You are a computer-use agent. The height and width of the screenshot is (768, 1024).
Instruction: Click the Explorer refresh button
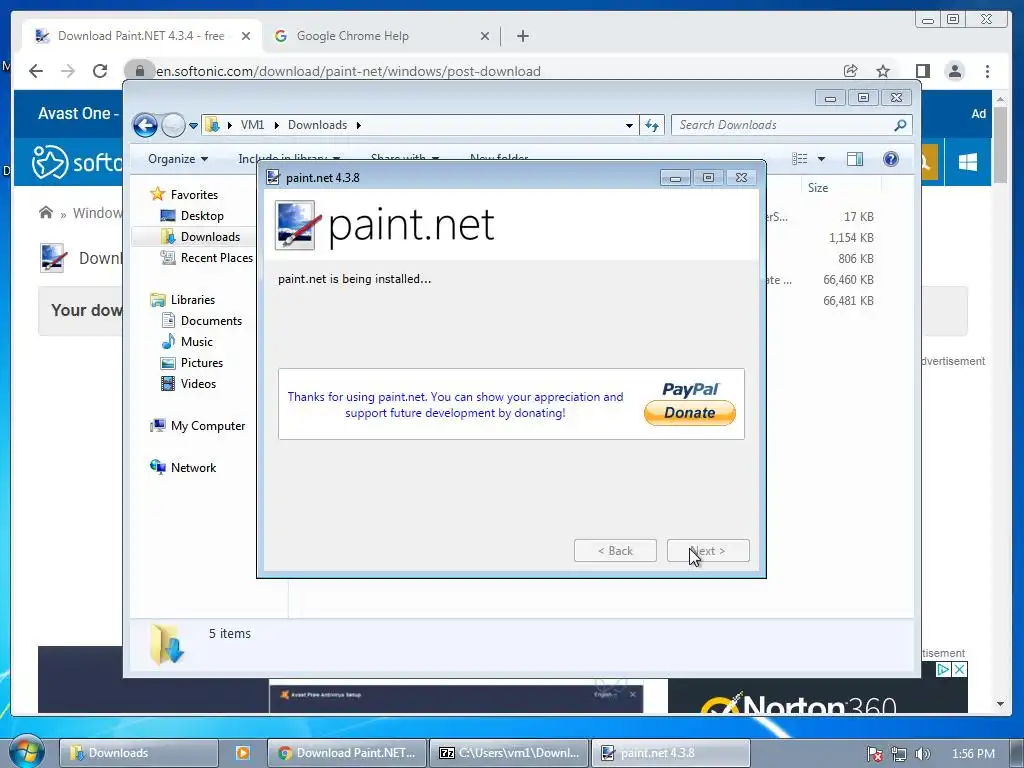(x=652, y=125)
